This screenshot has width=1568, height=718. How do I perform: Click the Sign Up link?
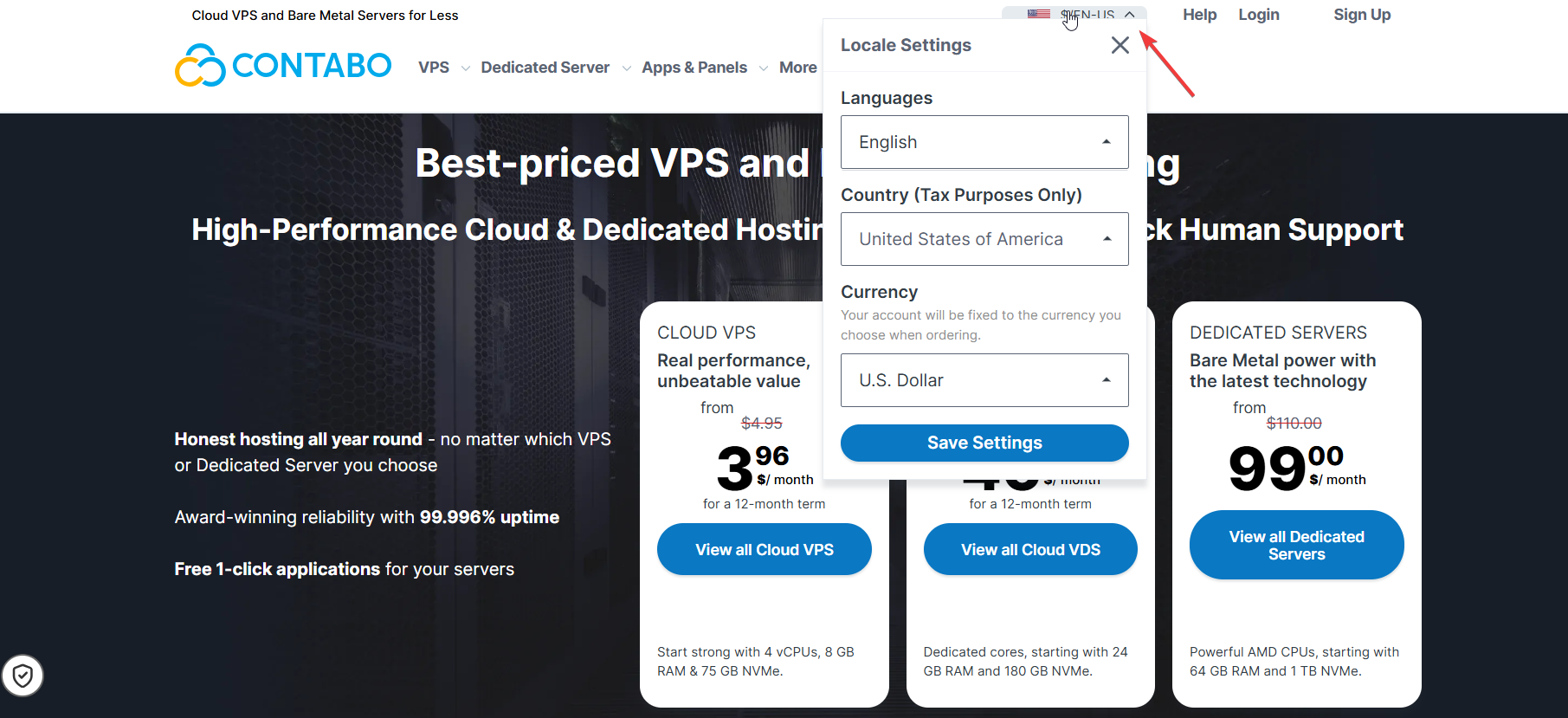(1362, 15)
